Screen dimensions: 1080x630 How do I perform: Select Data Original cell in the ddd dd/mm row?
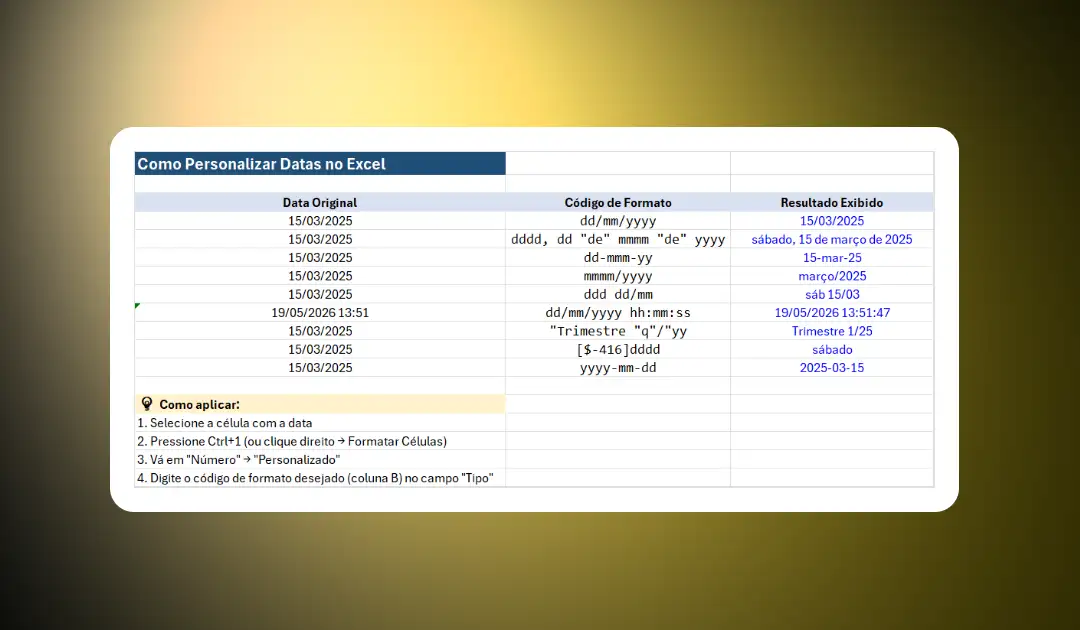pyautogui.click(x=320, y=294)
